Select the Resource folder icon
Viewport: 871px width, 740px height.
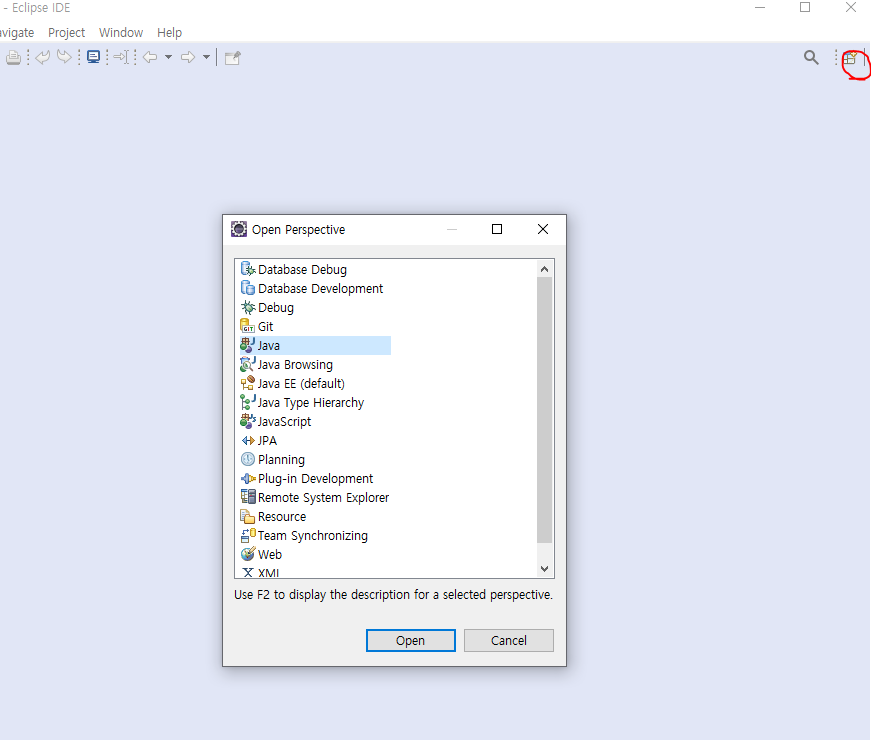[247, 516]
